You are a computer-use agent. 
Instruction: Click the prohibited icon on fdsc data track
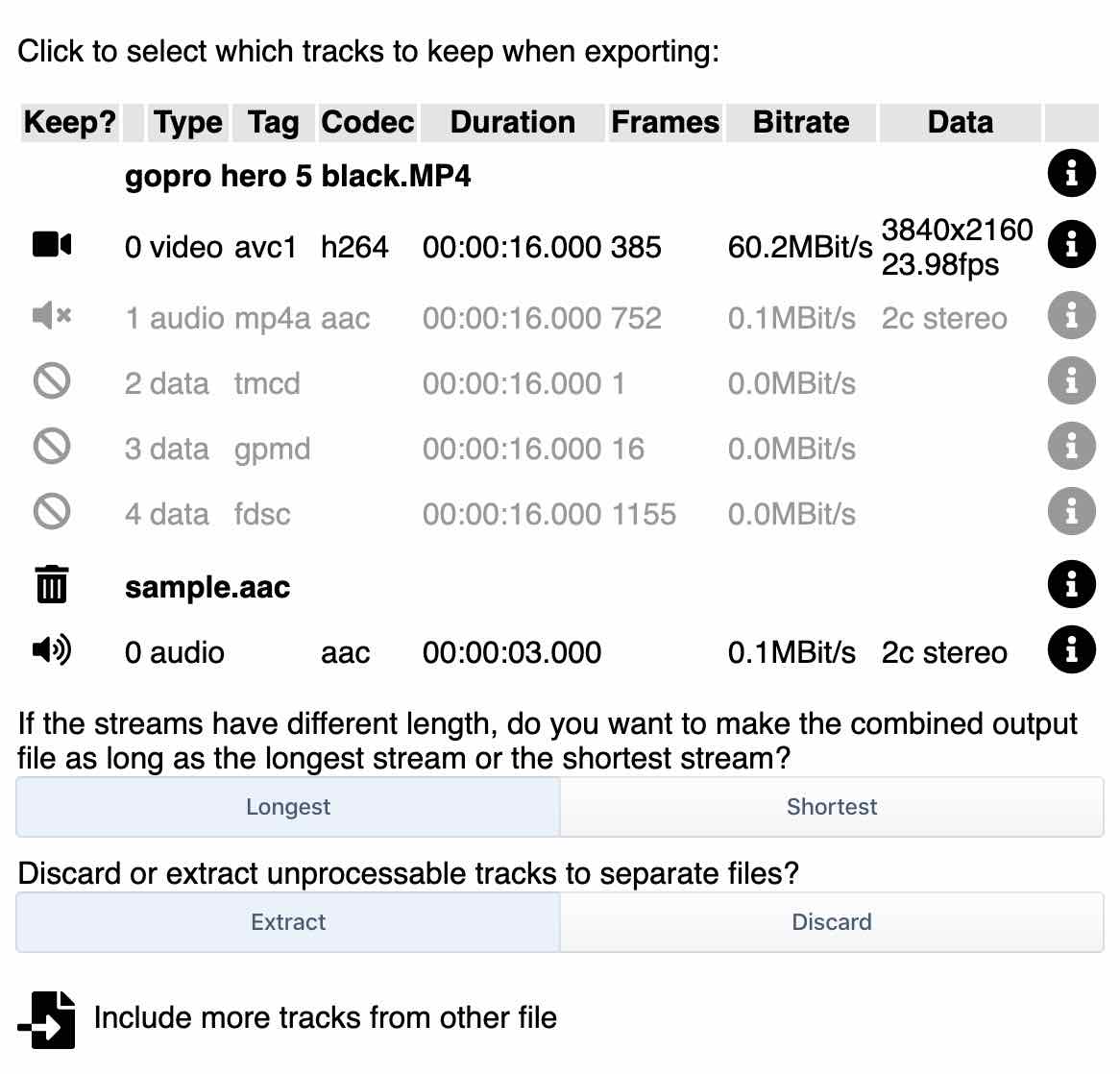52,511
